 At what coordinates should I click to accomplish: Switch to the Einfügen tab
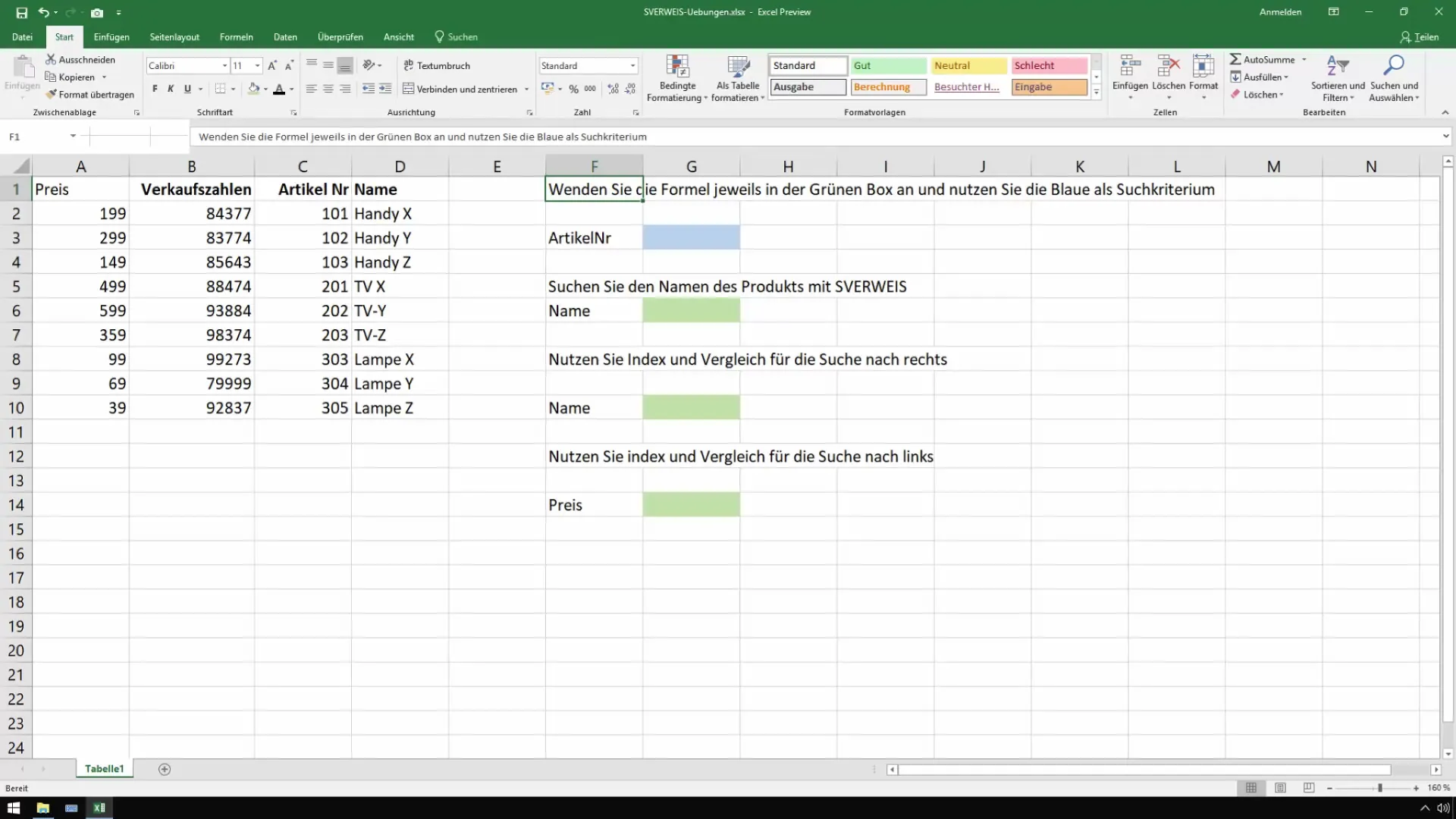pyautogui.click(x=111, y=36)
